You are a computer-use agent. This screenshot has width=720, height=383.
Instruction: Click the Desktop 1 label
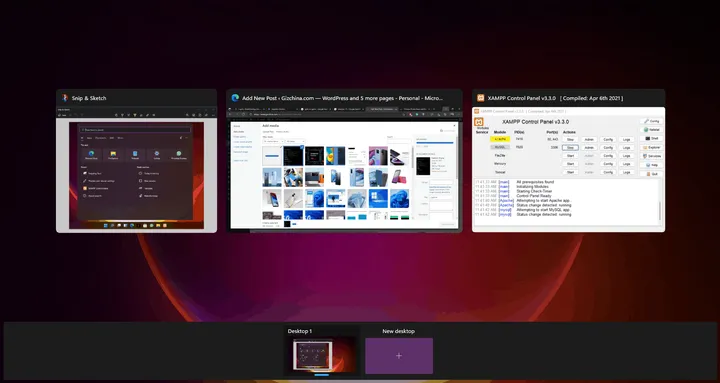[300, 331]
